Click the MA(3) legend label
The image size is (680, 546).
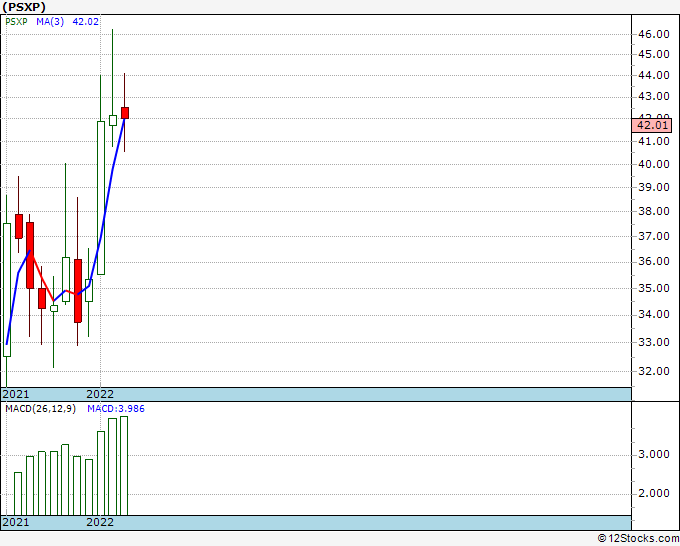(50, 21)
